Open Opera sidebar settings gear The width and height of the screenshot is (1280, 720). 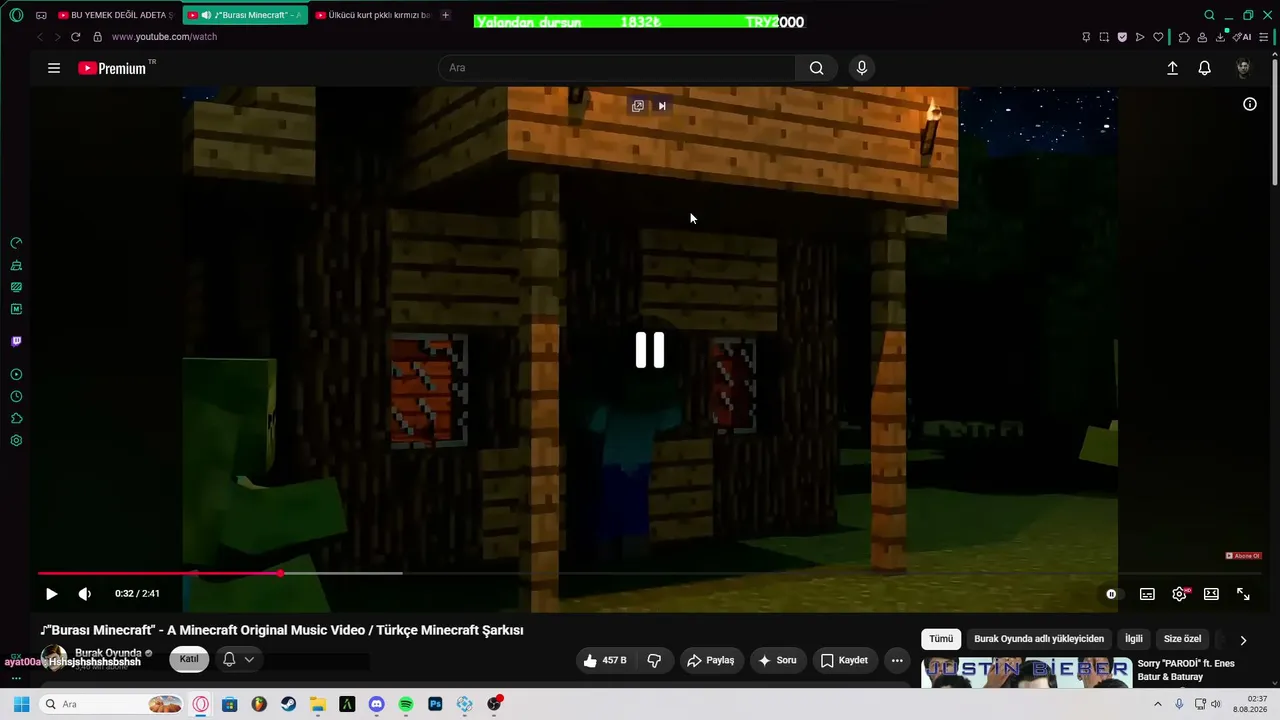(16, 441)
